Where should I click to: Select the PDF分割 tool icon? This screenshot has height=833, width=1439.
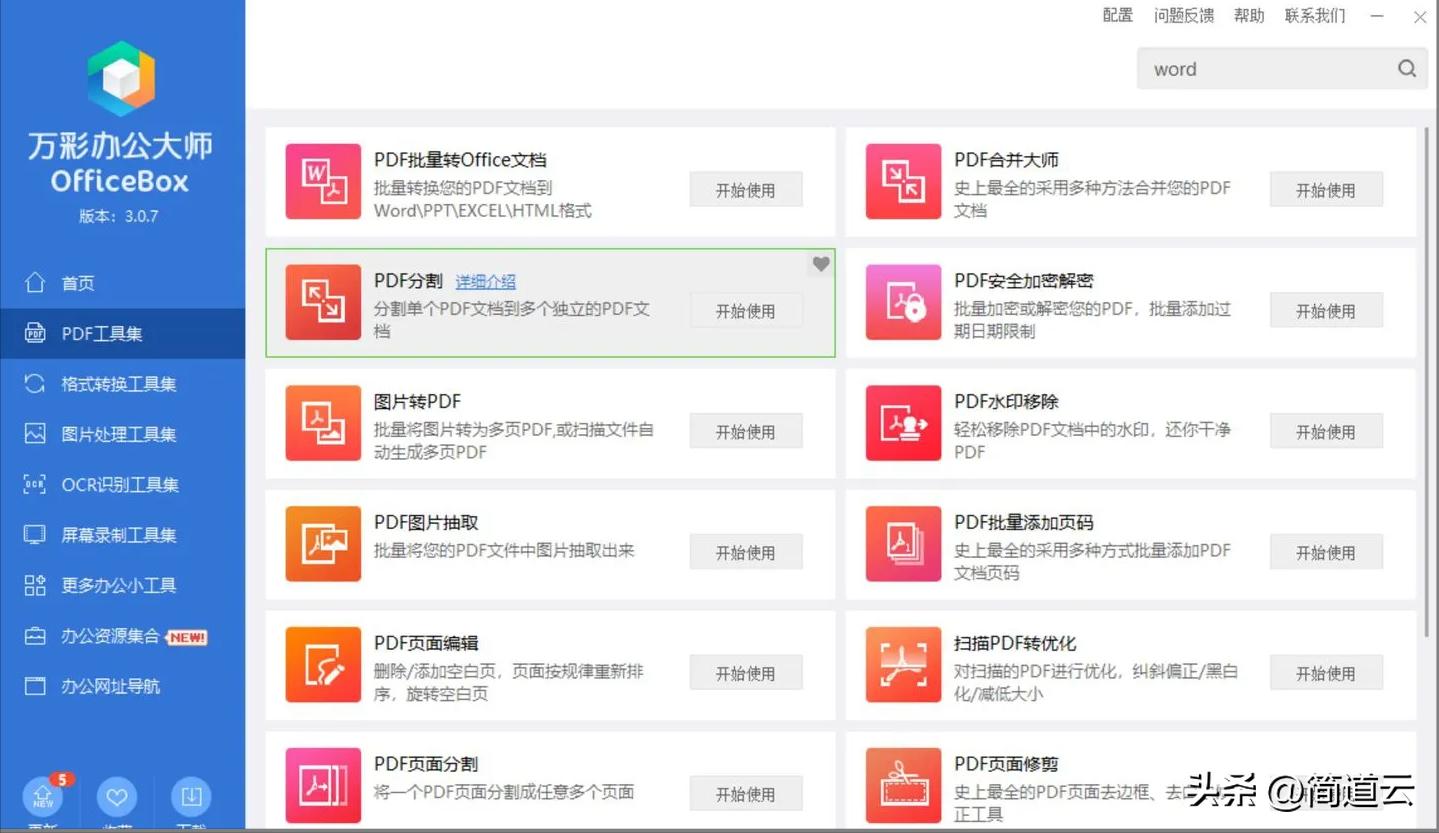click(322, 302)
